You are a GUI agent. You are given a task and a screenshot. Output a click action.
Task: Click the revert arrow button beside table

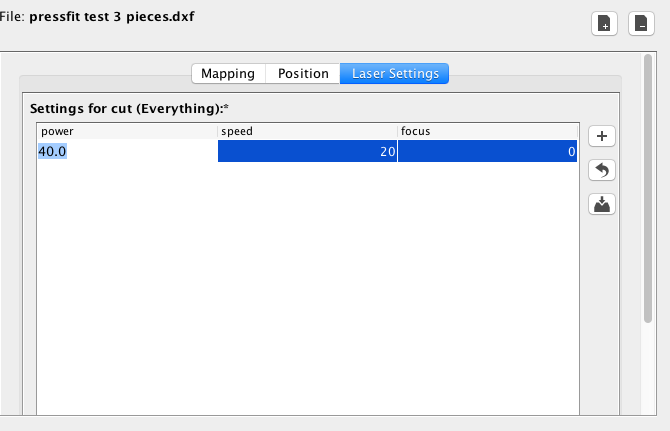601,170
